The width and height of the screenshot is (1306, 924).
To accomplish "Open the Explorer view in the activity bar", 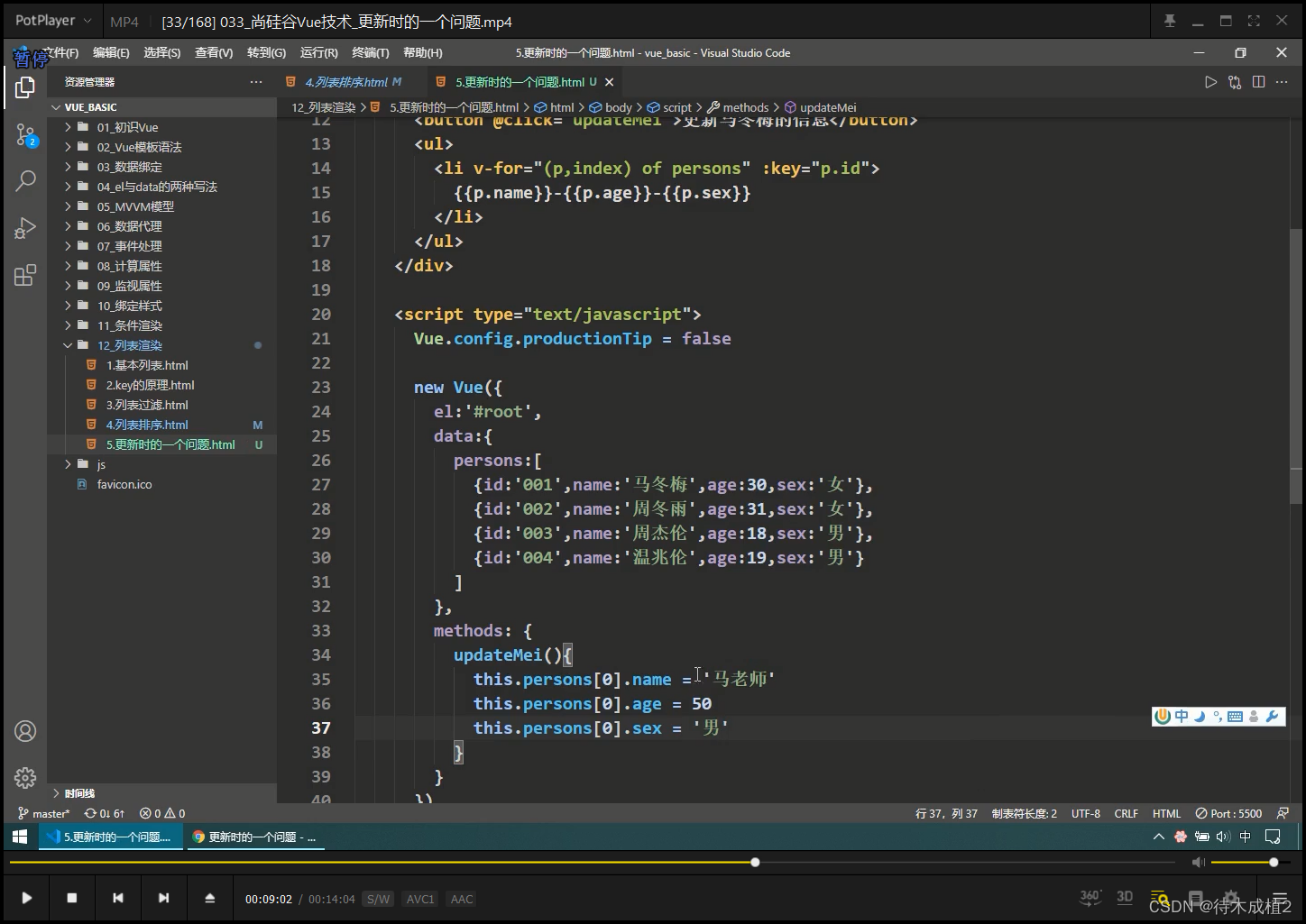I will [25, 87].
